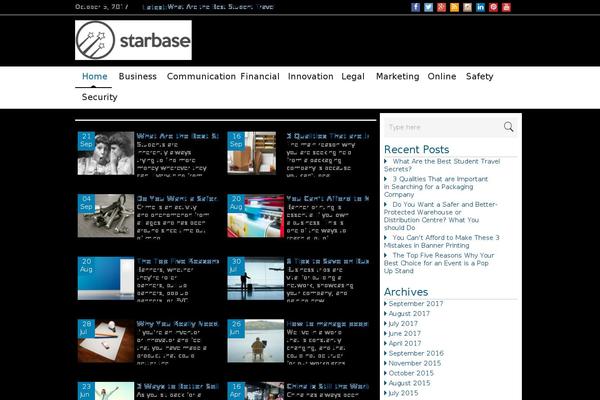Open the LinkedIn social icon
The image size is (600, 400).
pos(480,7)
